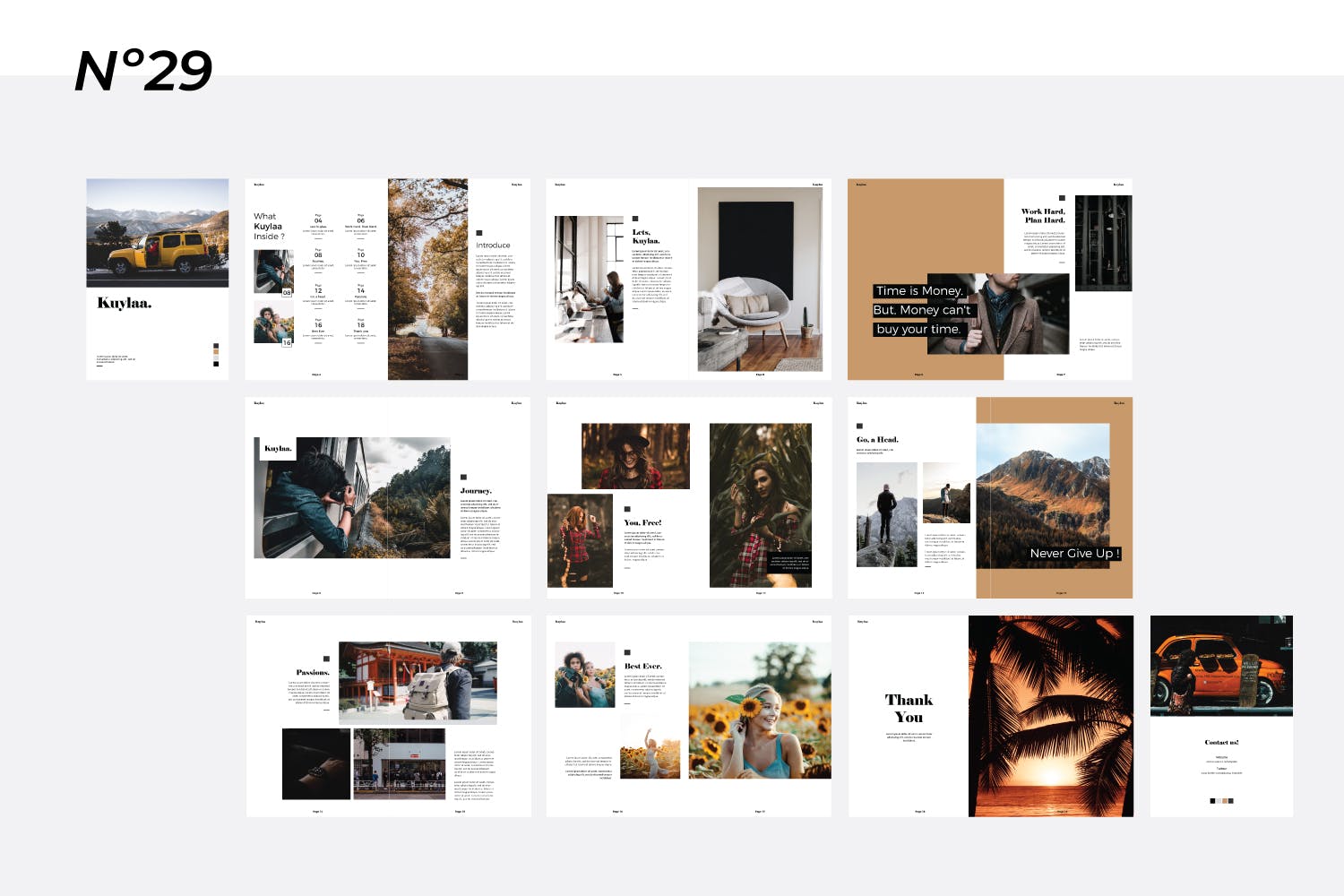Image resolution: width=1344 pixels, height=896 pixels.
Task: Click the orange swatch on the Contact us slide
Action: pyautogui.click(x=1225, y=800)
